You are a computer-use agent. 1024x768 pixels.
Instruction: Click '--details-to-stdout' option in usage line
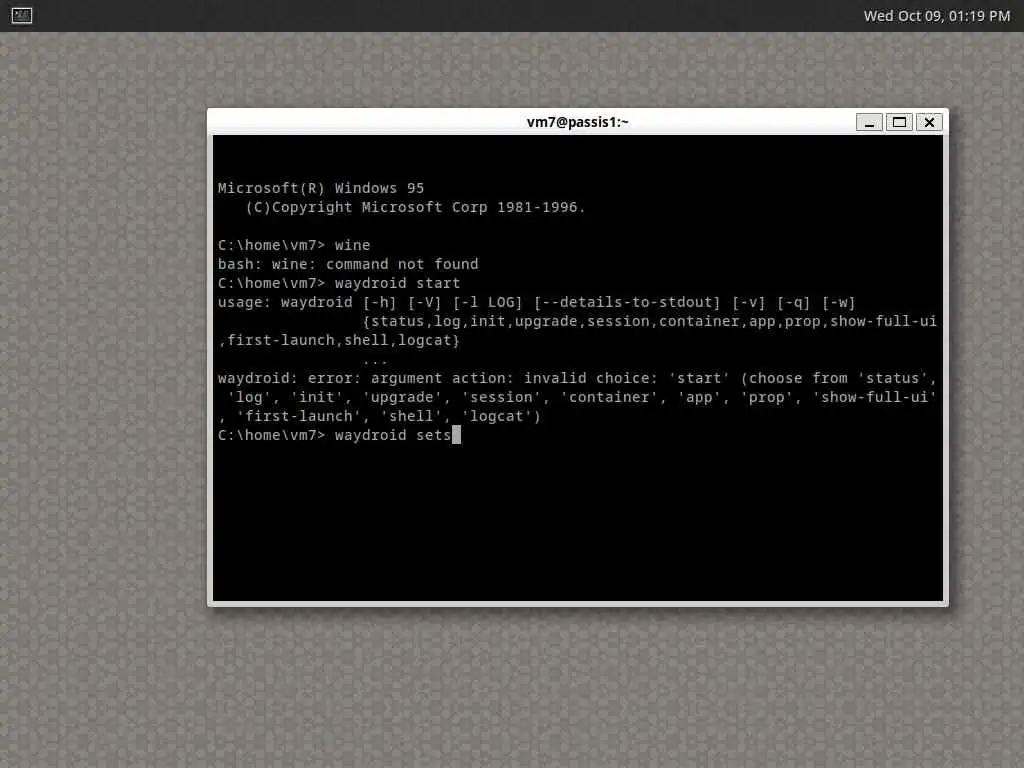[627, 302]
